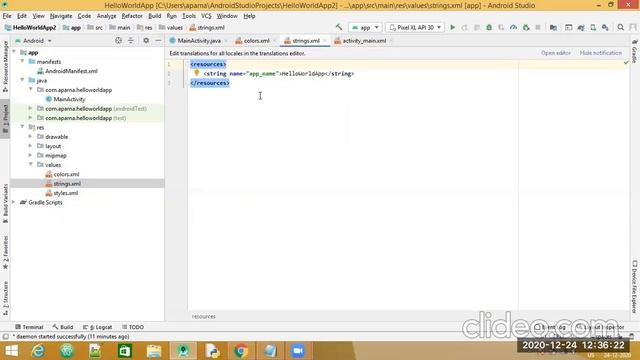Open Device File Explorer side panel
Screen dimensions: 640x360
coord(635,287)
